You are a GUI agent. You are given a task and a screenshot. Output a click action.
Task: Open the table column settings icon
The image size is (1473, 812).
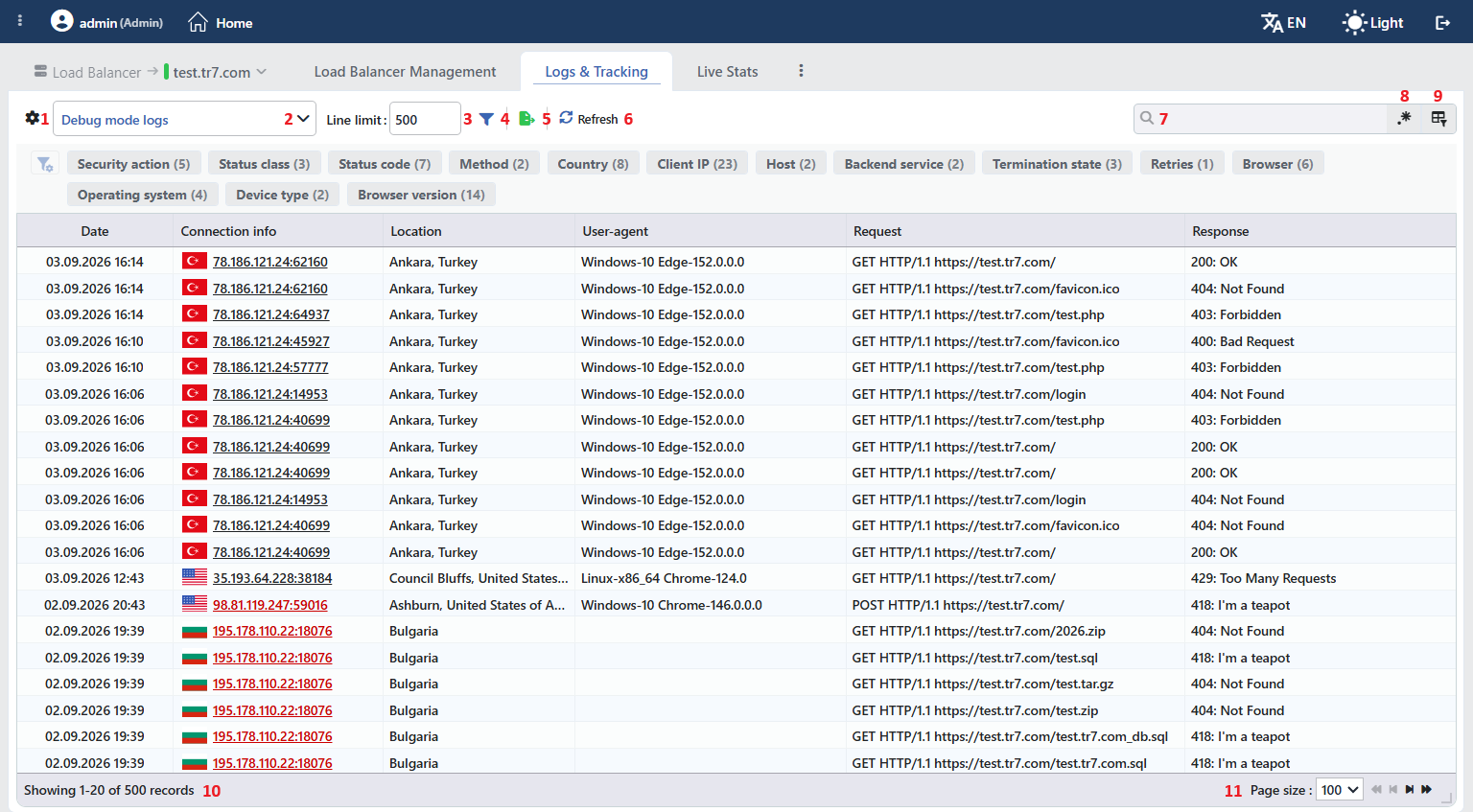tap(1438, 118)
